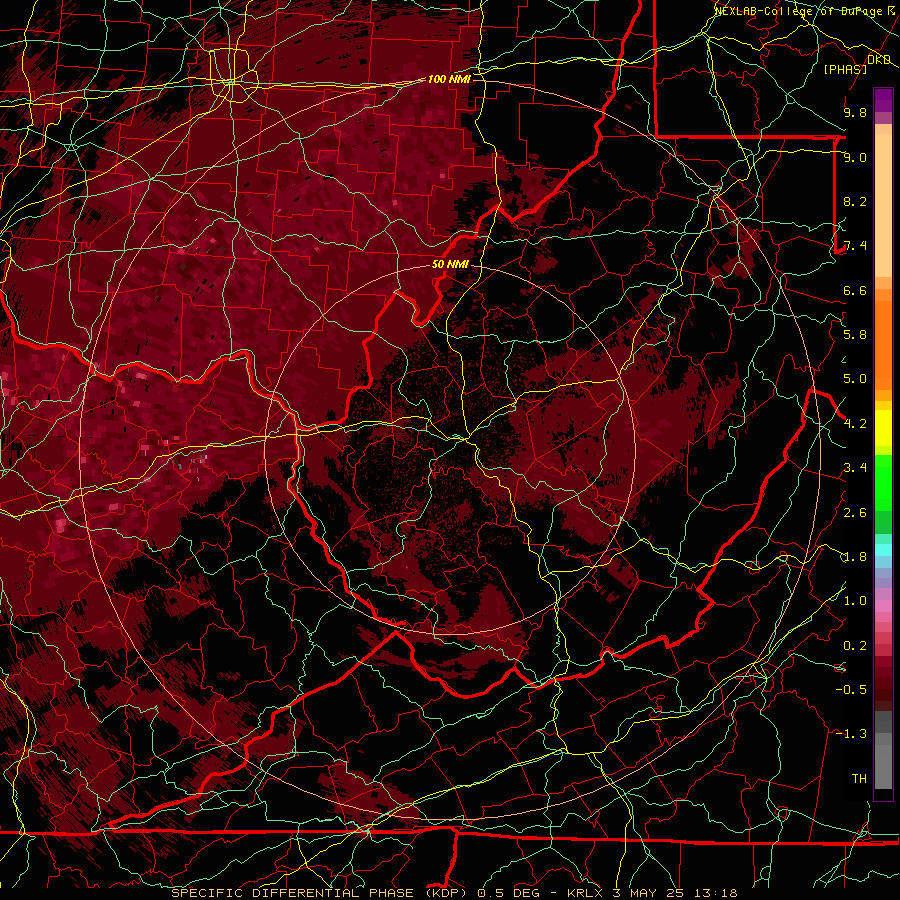Select the 0.2 scale label
The image size is (900, 900).
pos(855,646)
